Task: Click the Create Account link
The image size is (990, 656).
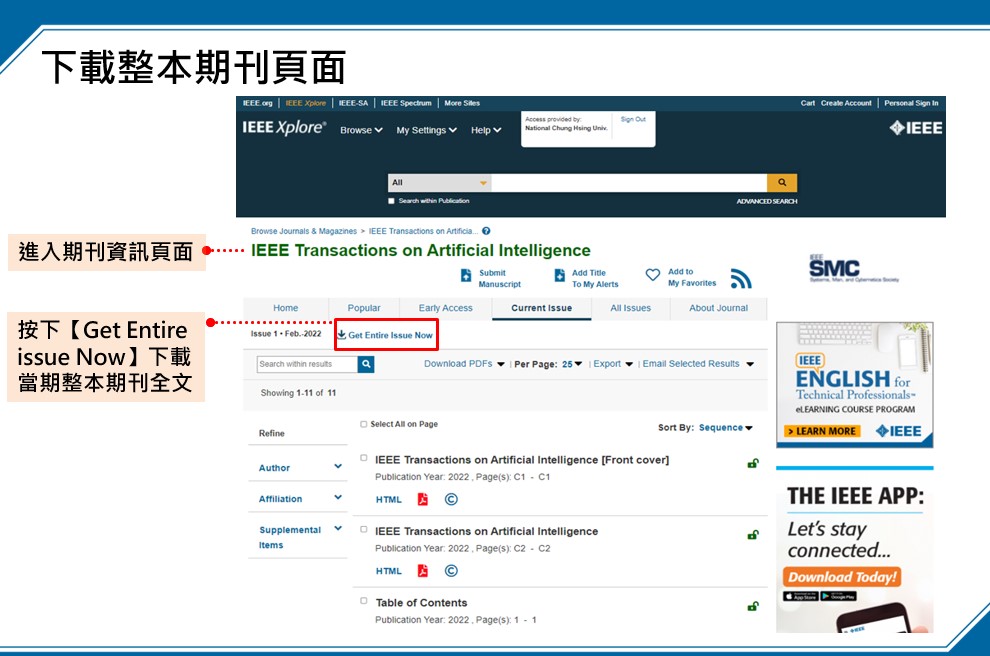Action: pos(846,103)
